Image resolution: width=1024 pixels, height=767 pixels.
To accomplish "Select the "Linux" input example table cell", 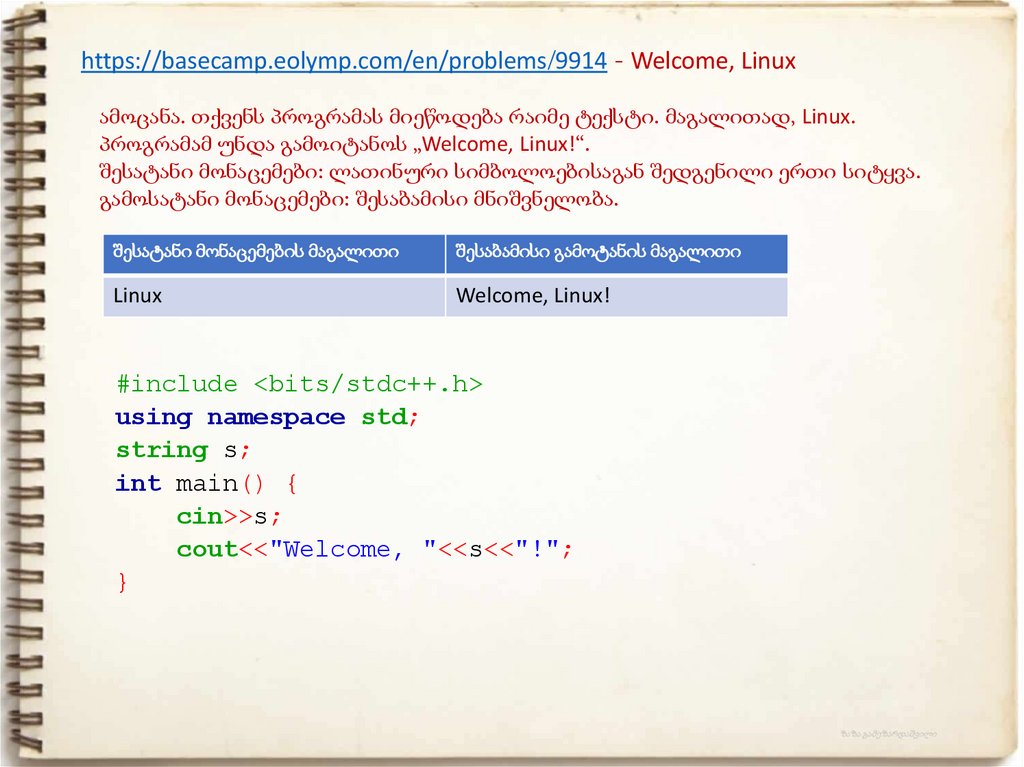I will [274, 297].
